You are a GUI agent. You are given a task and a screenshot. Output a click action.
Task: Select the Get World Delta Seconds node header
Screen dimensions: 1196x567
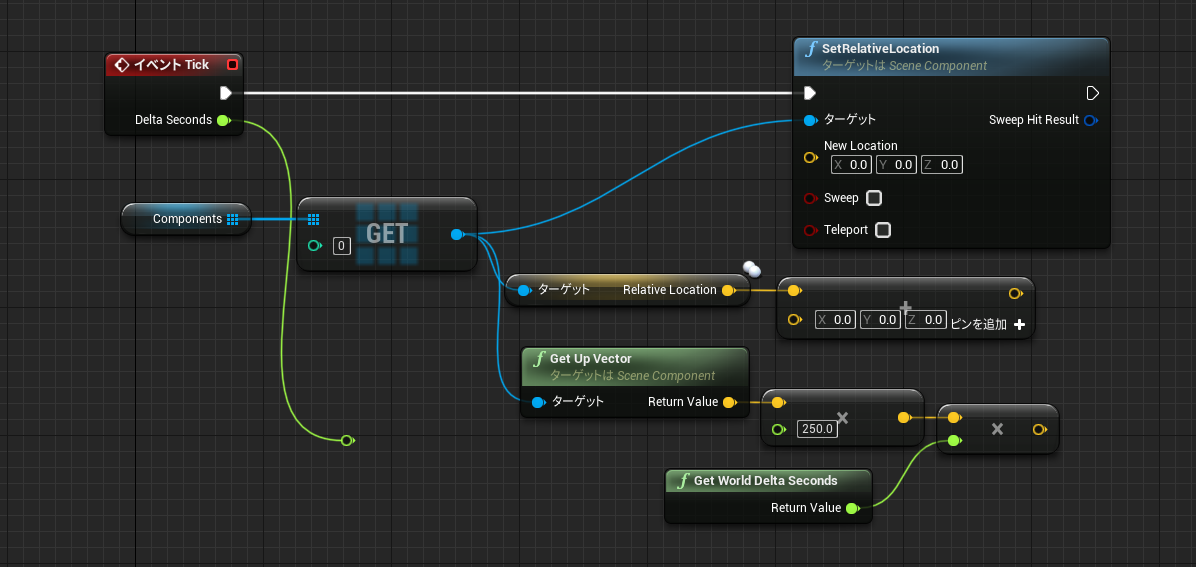[x=767, y=481]
